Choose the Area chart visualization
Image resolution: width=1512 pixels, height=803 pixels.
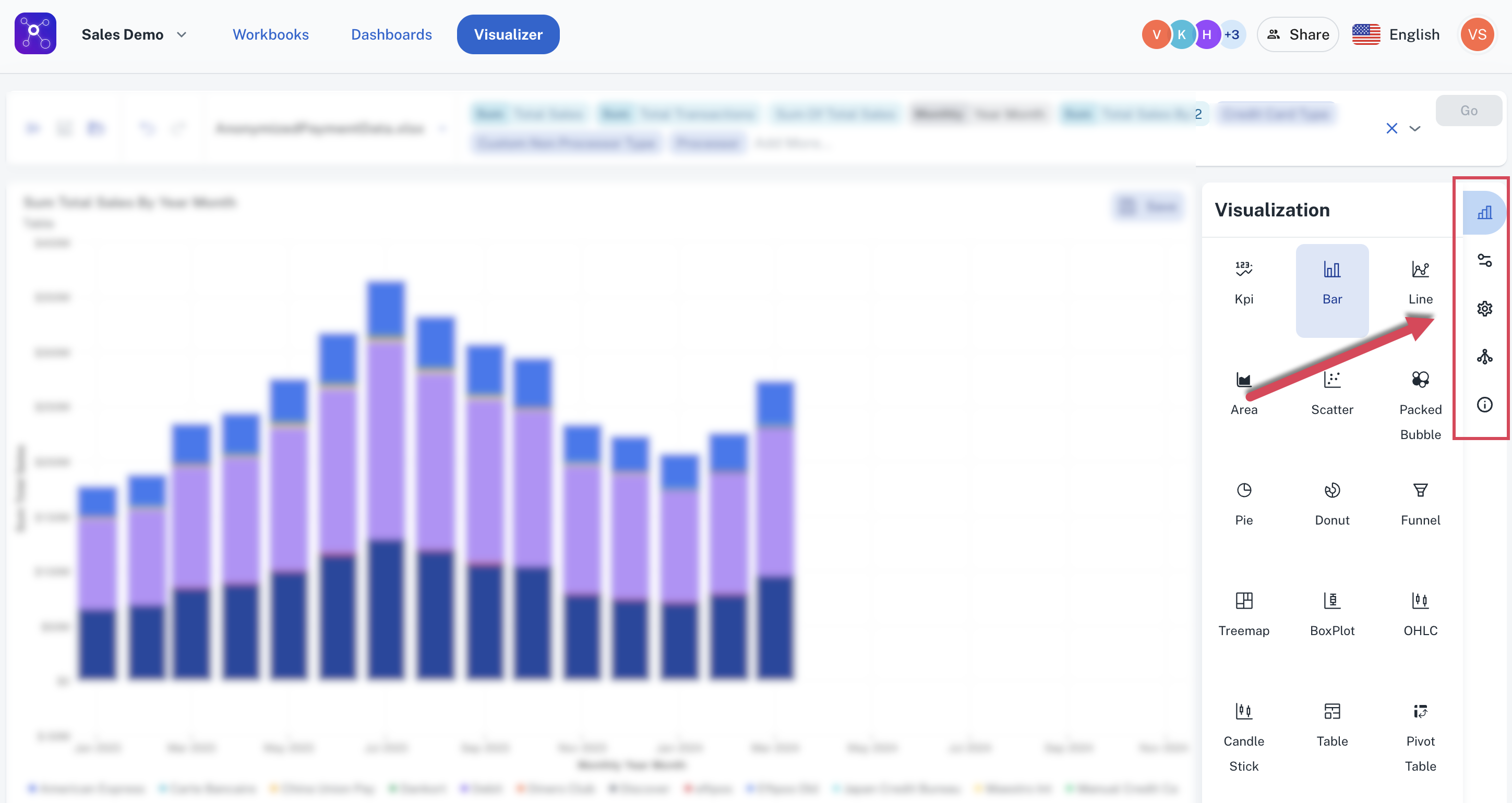point(1244,395)
